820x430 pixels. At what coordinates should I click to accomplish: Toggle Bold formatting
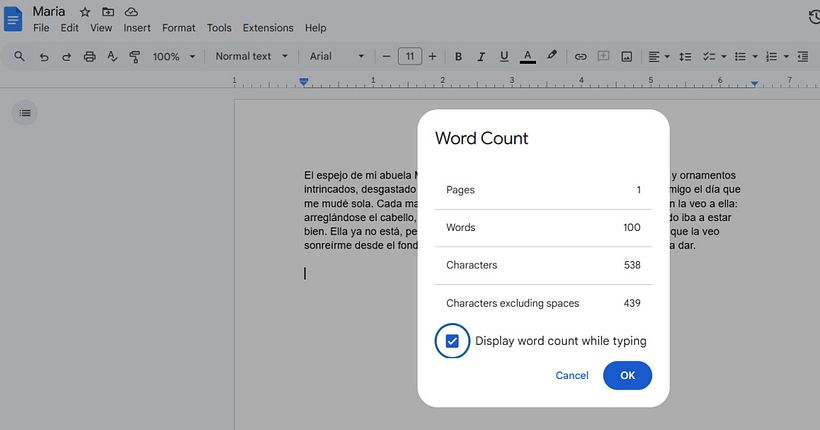click(458, 57)
